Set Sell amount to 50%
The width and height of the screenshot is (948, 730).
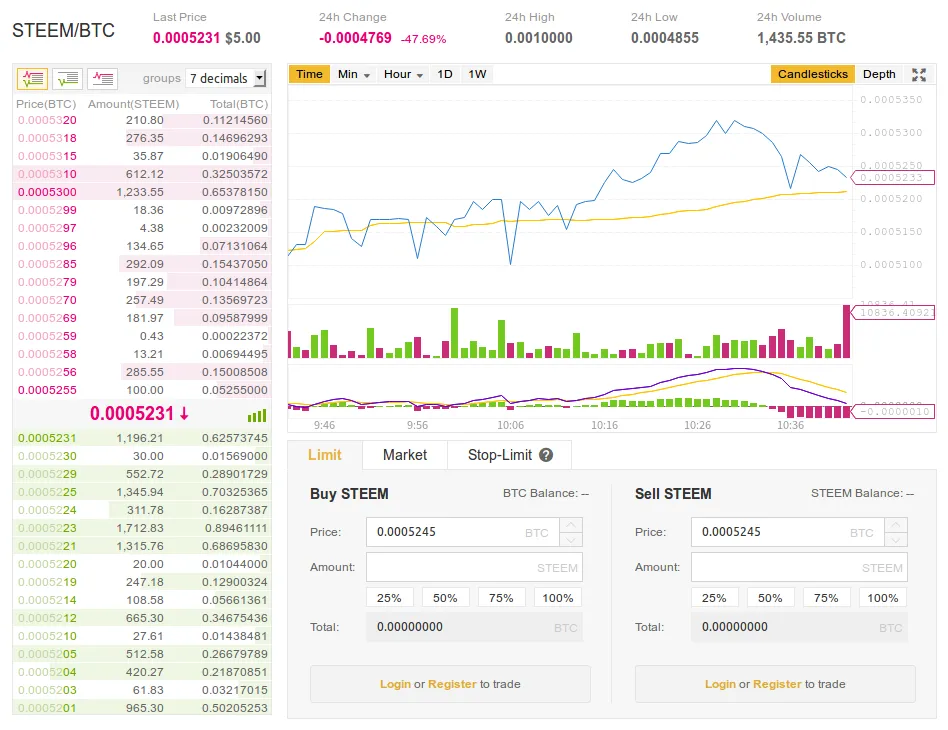(x=770, y=598)
